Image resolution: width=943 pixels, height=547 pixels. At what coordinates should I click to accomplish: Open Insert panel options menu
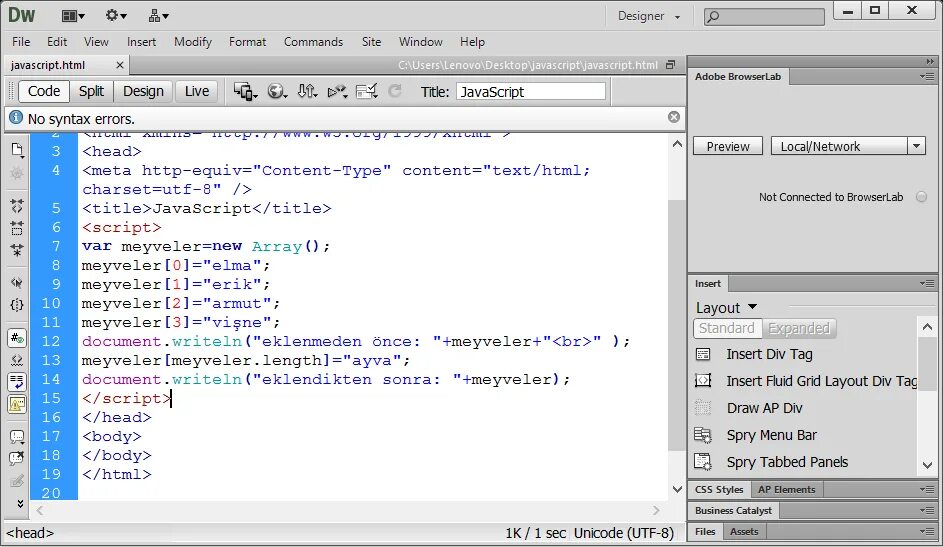coord(927,284)
